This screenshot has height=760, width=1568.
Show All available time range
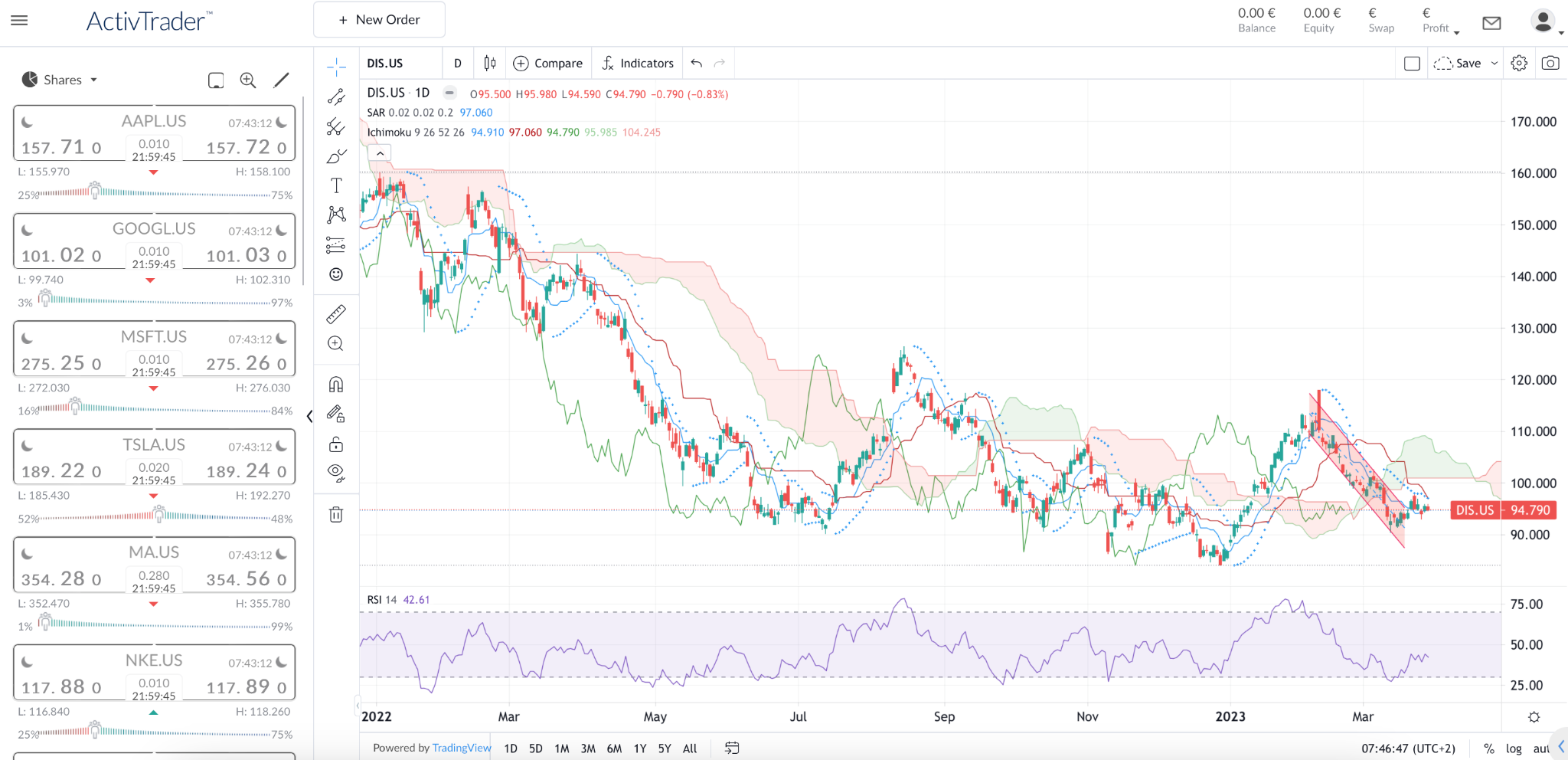[690, 749]
